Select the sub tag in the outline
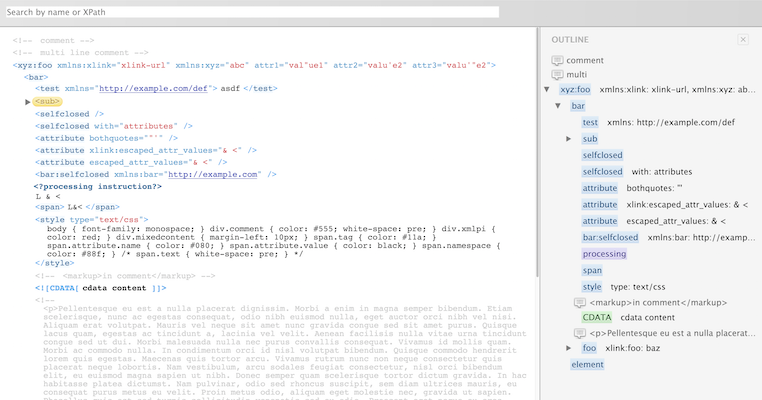The image size is (762, 400). pos(590,139)
